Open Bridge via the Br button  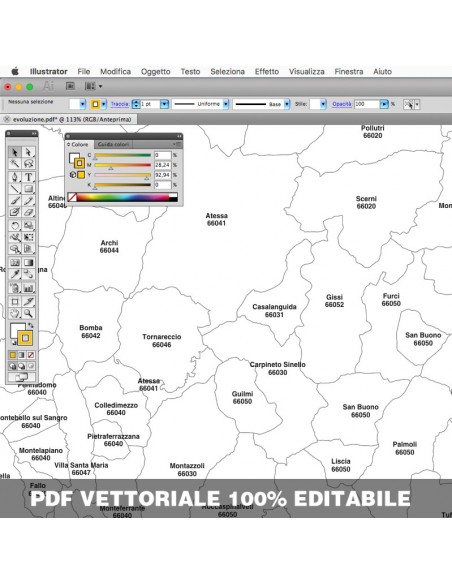70,86
